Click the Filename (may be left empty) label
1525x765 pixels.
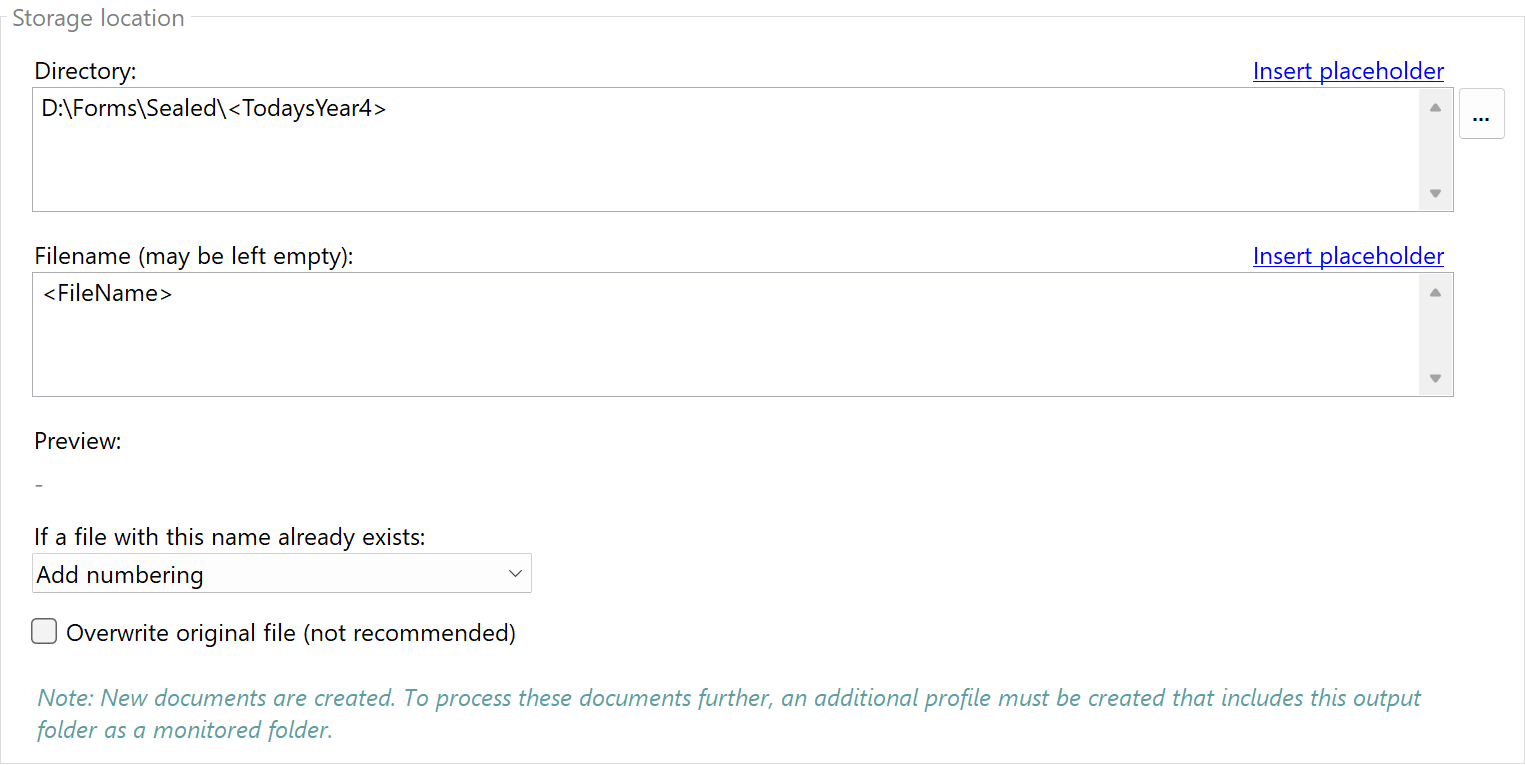pyautogui.click(x=194, y=256)
